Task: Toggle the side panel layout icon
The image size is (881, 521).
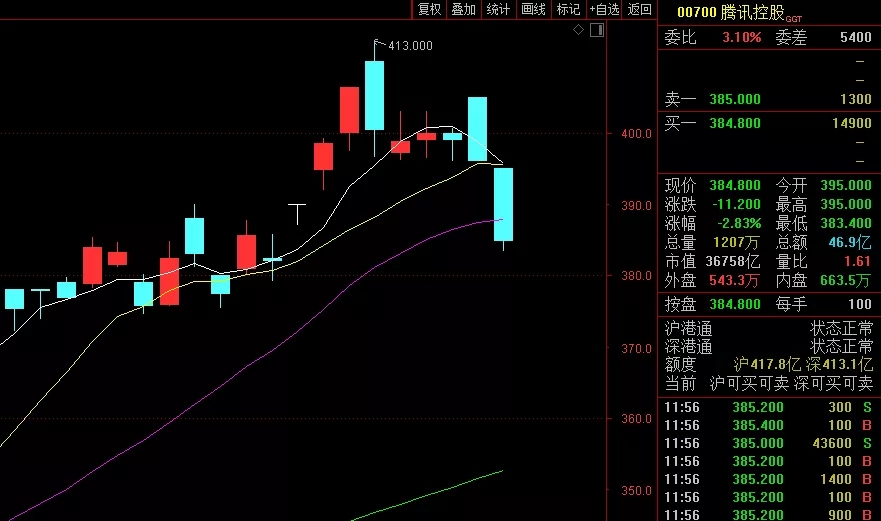Action: [x=597, y=31]
